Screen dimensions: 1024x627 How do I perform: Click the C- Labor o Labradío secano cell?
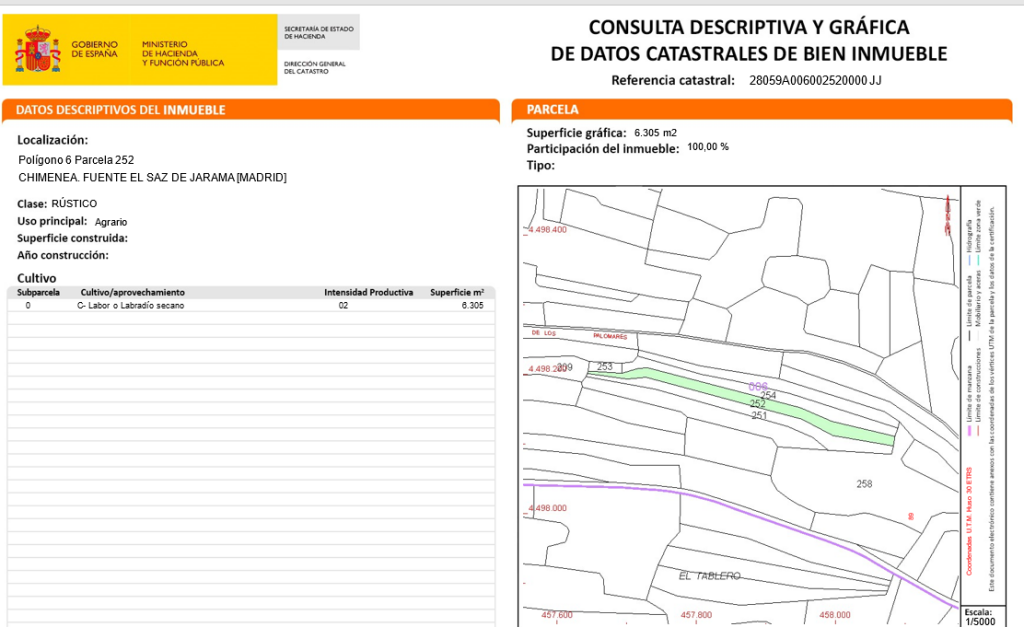(x=131, y=306)
